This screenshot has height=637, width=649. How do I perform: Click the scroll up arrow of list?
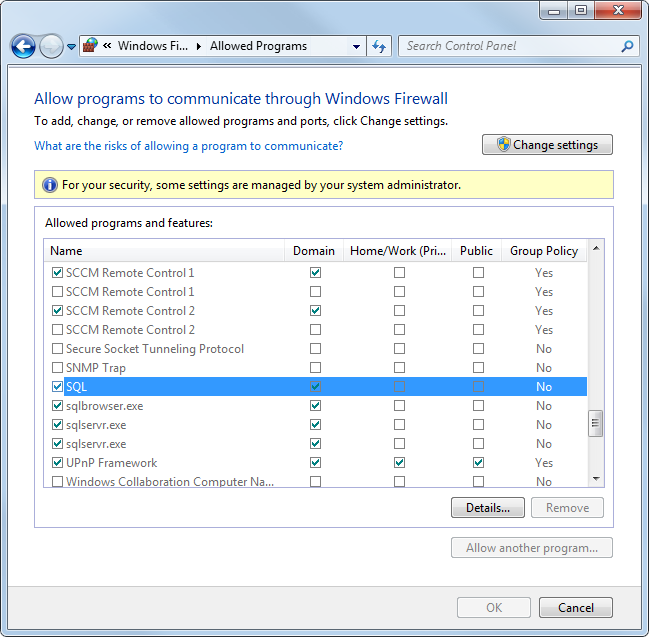[x=596, y=248]
